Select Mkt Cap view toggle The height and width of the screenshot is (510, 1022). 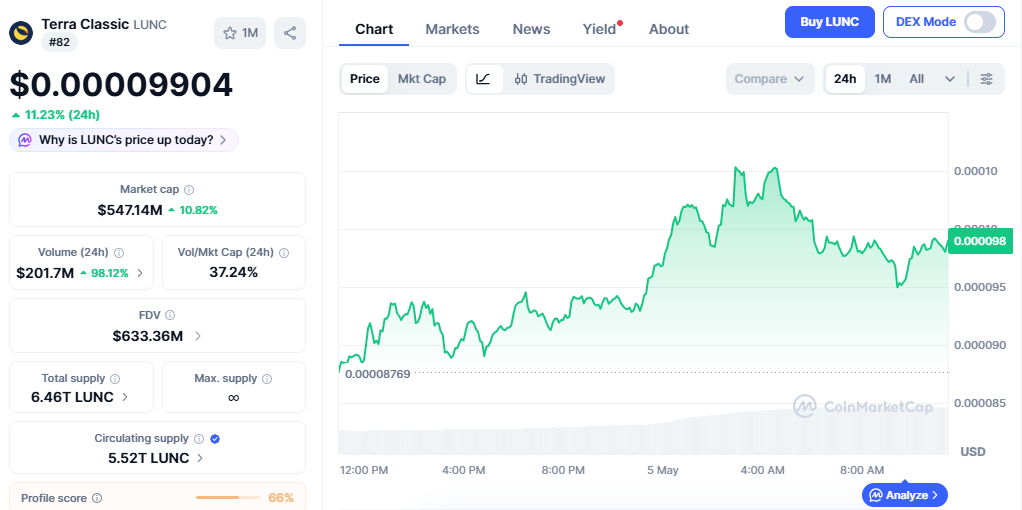(x=422, y=79)
